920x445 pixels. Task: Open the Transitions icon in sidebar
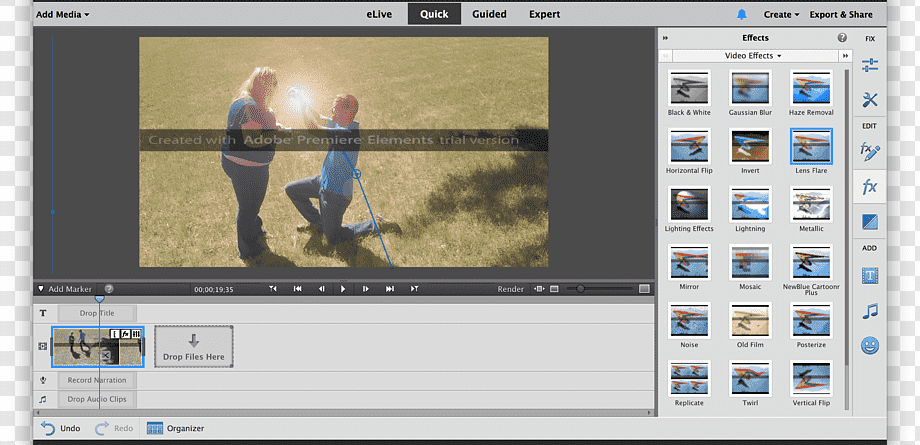tap(869, 222)
